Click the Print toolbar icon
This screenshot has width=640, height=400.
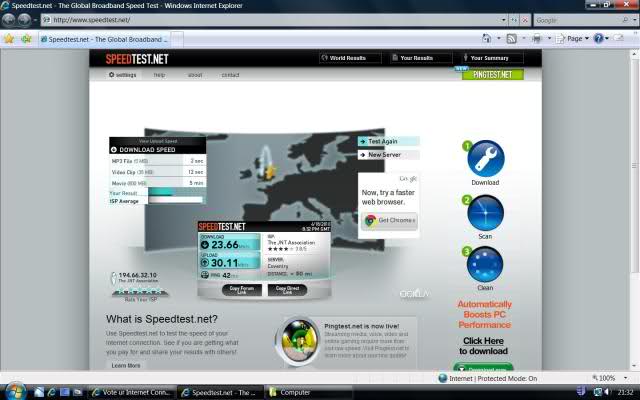point(537,38)
